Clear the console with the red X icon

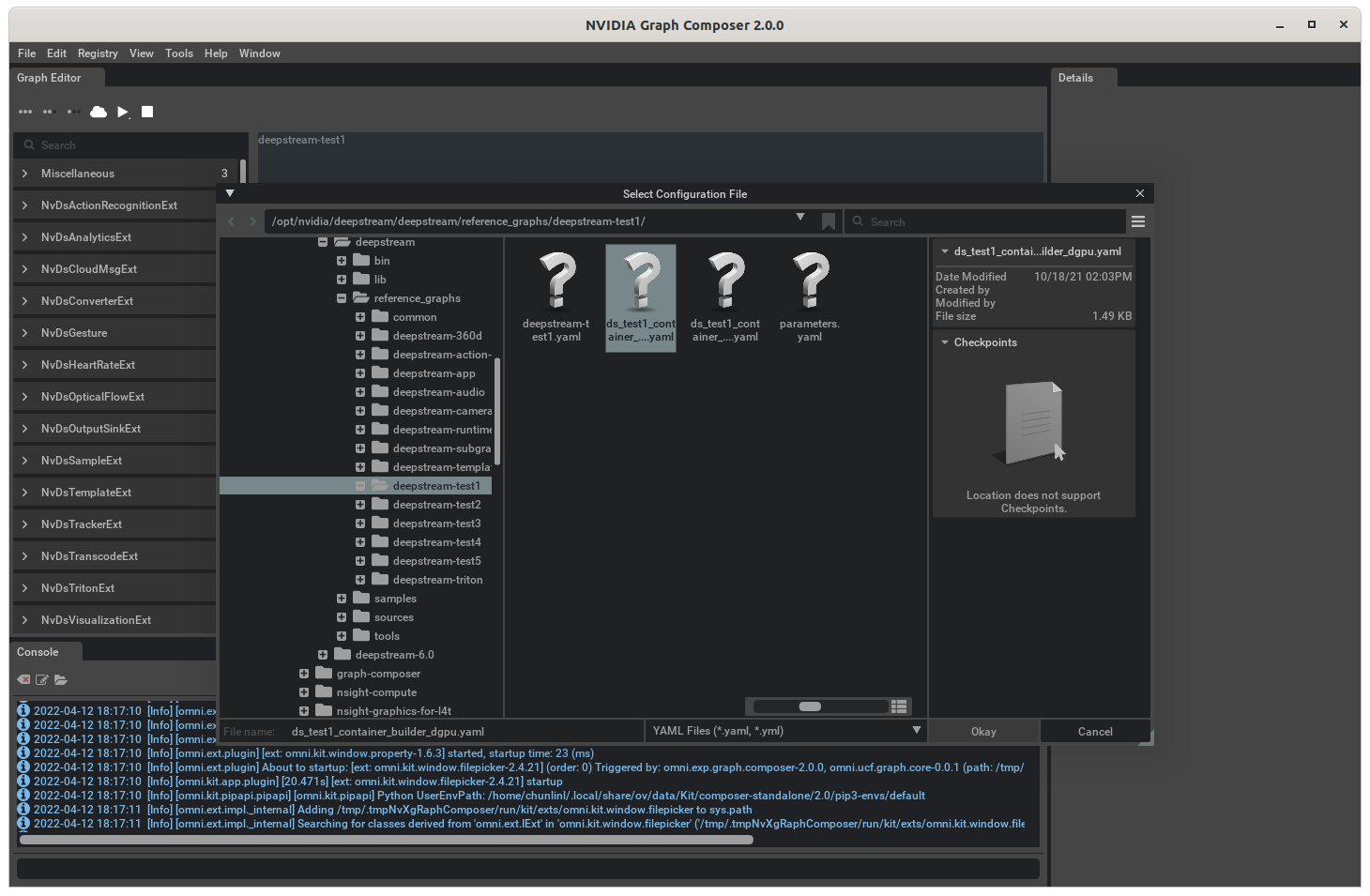click(x=23, y=679)
